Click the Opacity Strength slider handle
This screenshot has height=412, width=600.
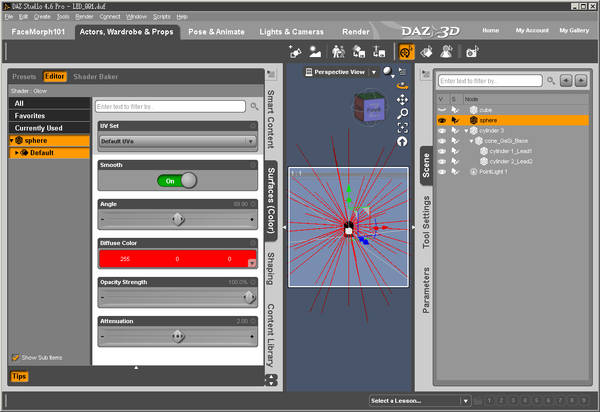pos(249,297)
